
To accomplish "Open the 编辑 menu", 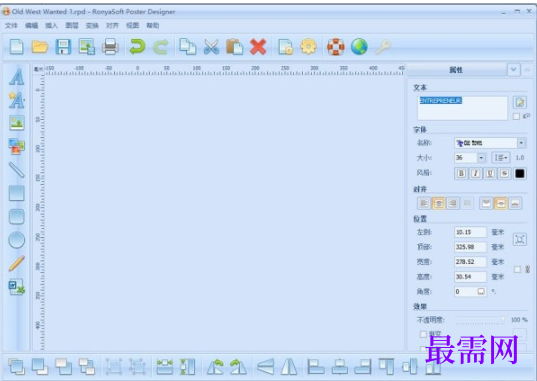I will coord(32,25).
